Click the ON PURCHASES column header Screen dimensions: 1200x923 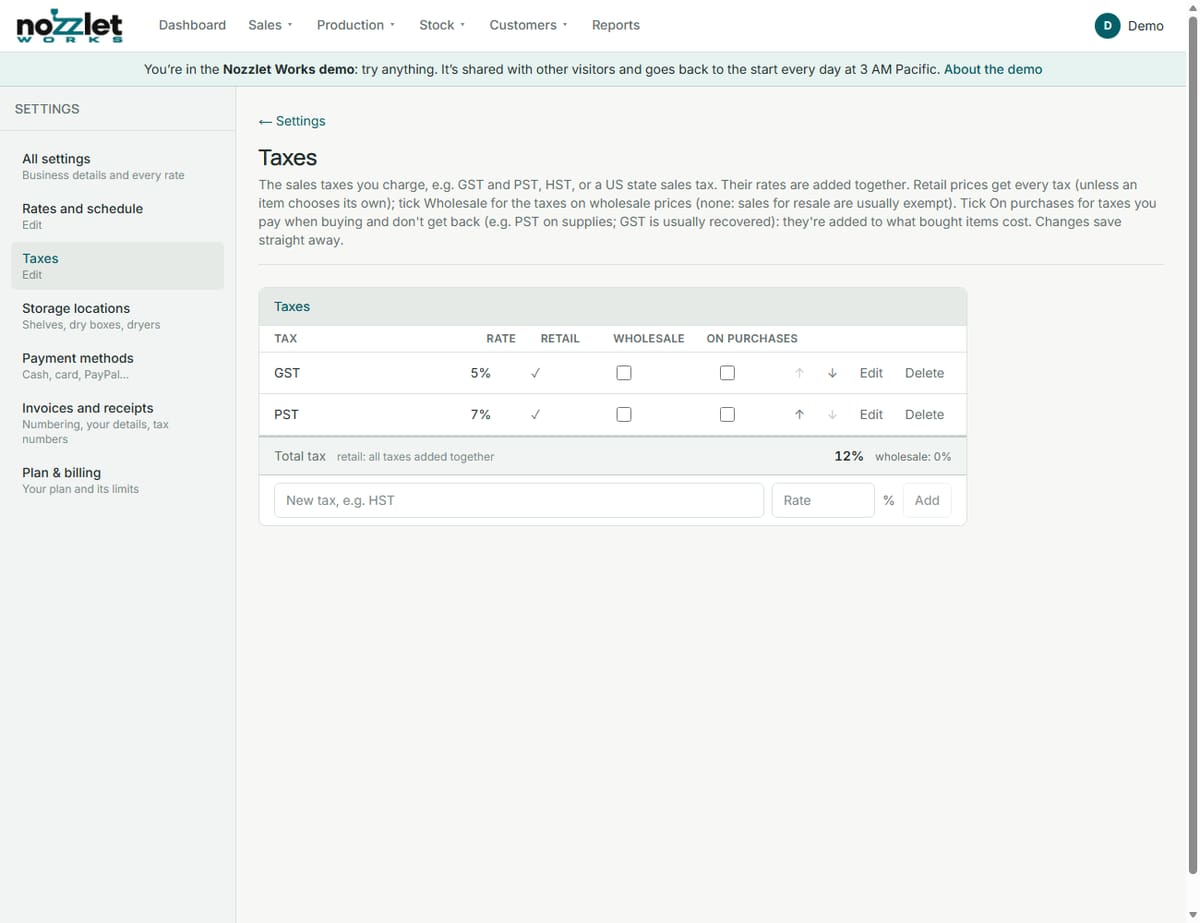tap(752, 339)
